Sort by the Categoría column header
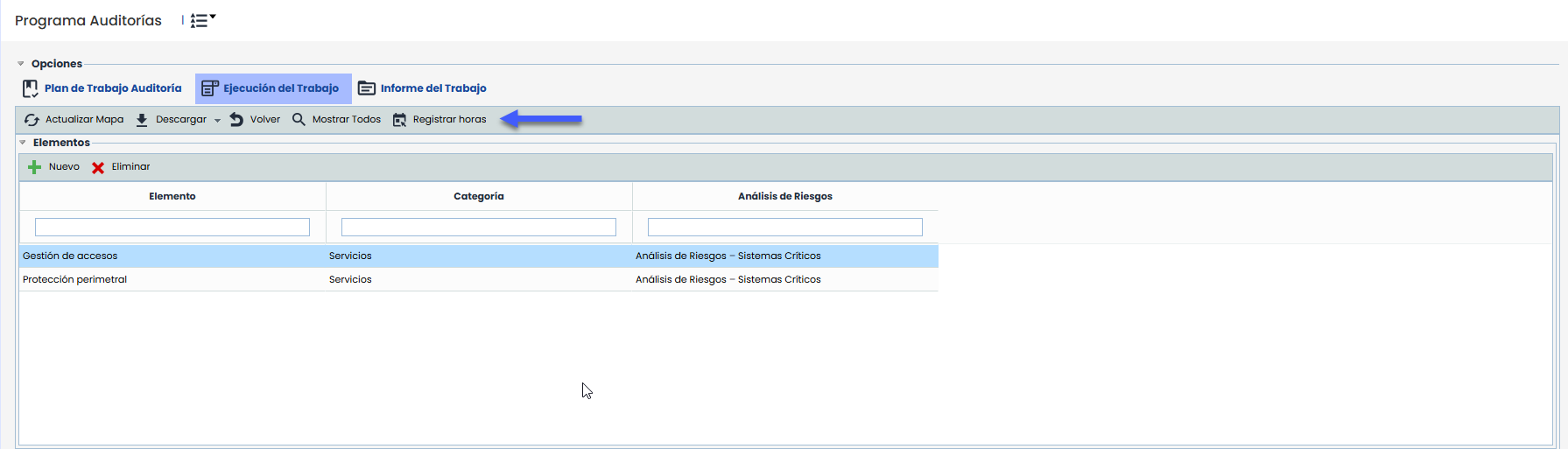This screenshot has height=449, width=1568. coord(479,196)
